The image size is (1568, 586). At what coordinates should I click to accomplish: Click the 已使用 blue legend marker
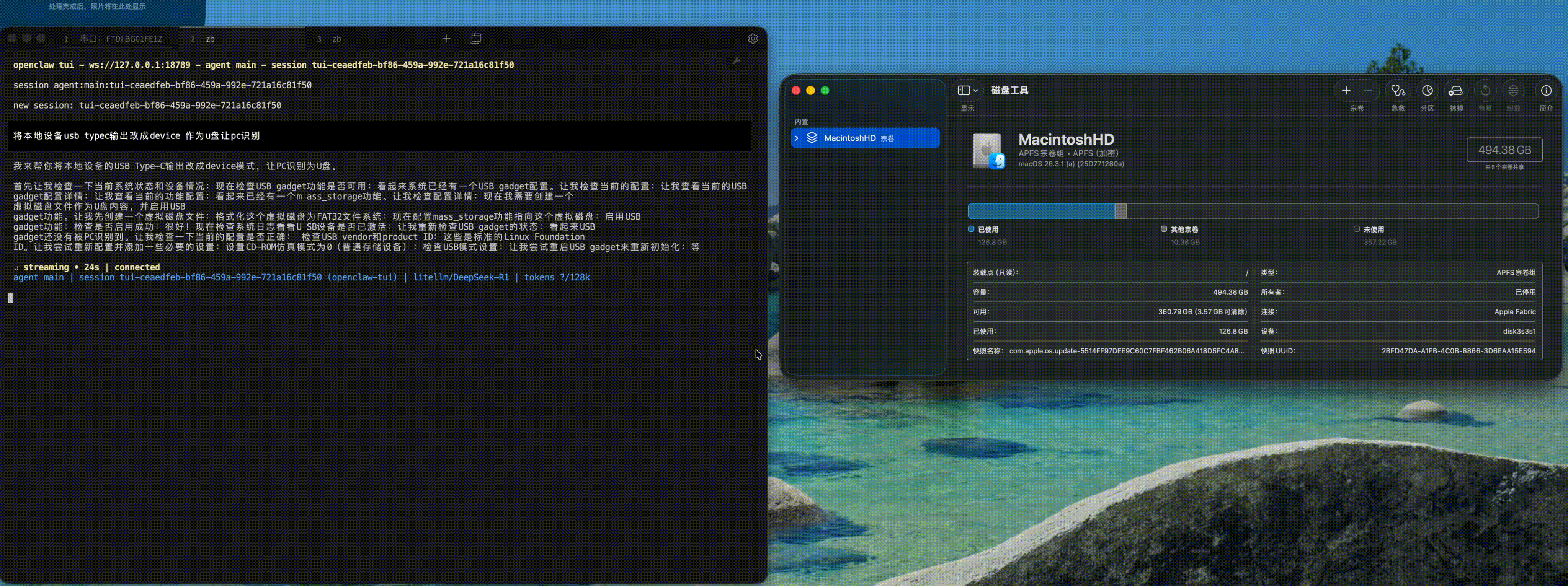pyautogui.click(x=972, y=229)
